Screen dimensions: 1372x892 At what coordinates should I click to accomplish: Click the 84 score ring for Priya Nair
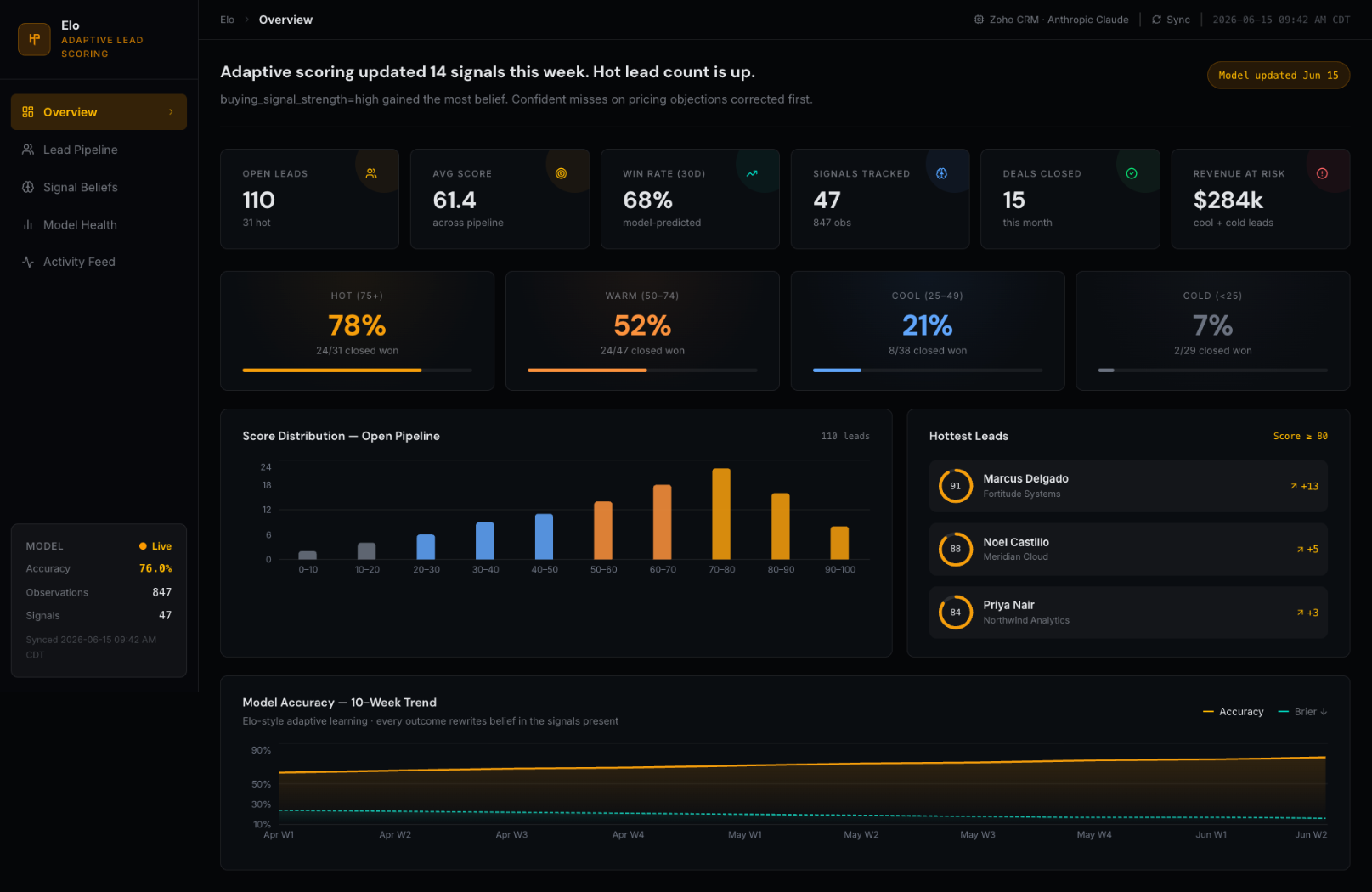[x=956, y=613]
